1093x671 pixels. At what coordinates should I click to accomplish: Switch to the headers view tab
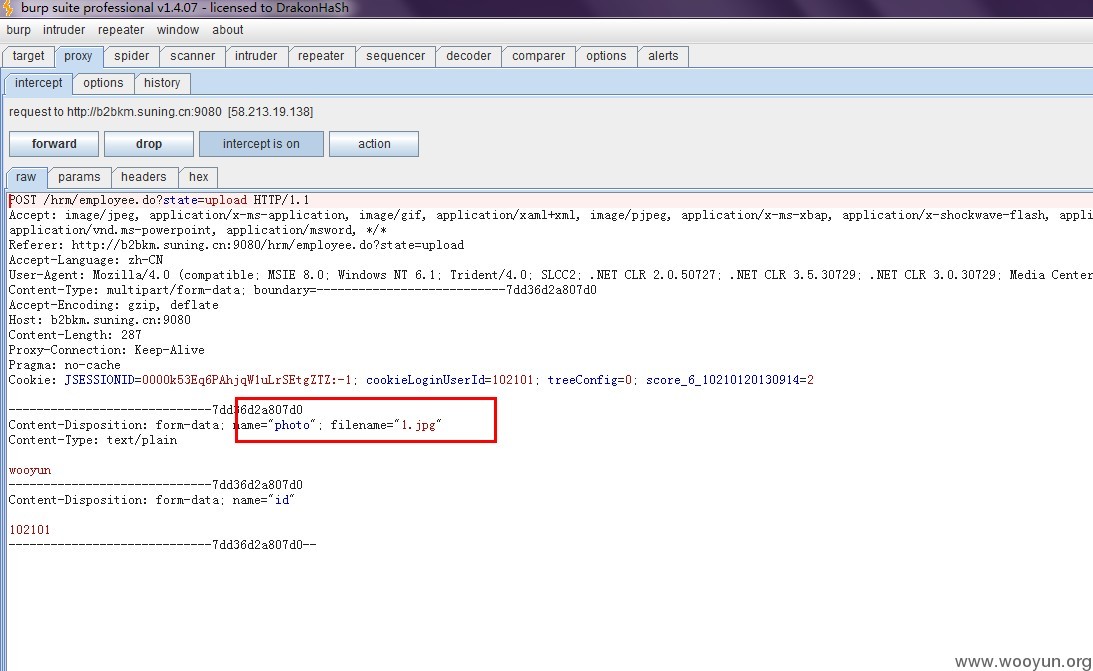click(144, 177)
